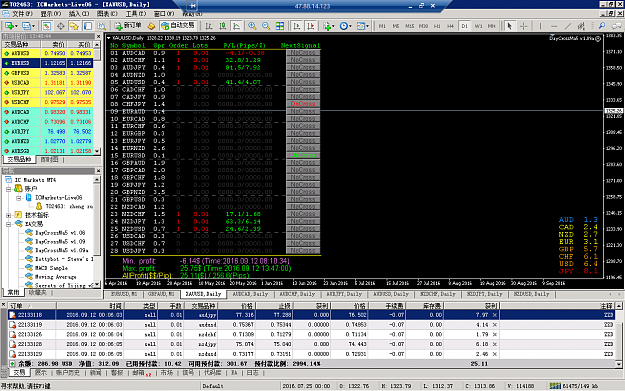Toggle the Navigator star-folder icon
This screenshot has width=625, height=391.
(x=74, y=26)
